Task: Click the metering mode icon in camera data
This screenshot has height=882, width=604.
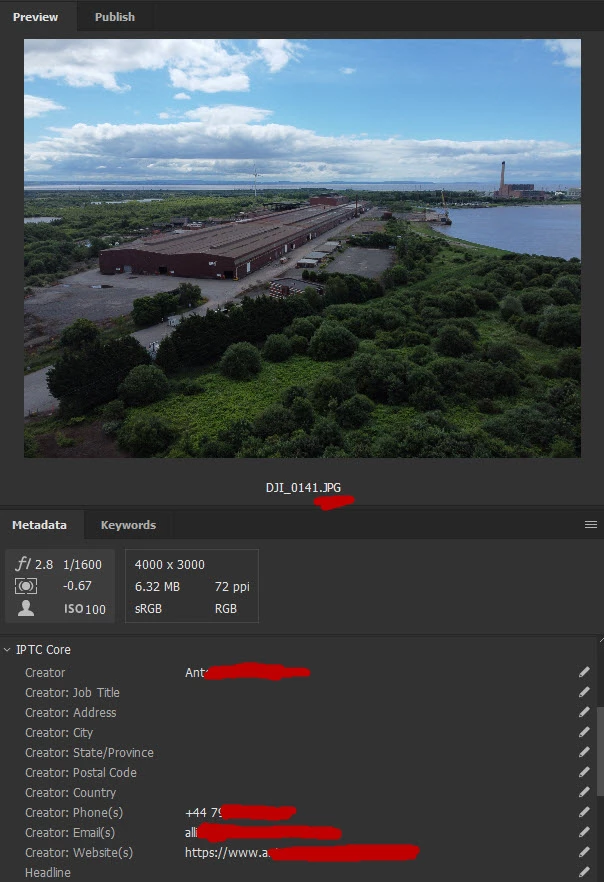Action: (26, 586)
